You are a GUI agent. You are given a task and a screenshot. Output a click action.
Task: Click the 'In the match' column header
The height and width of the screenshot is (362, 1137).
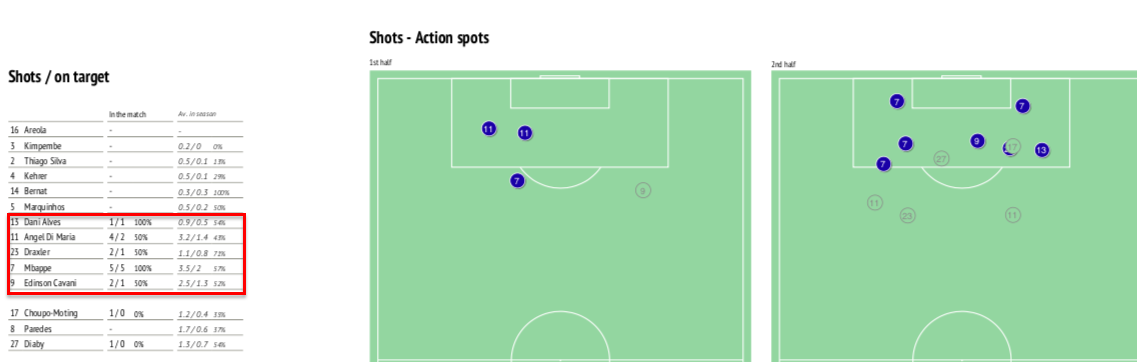128,115
